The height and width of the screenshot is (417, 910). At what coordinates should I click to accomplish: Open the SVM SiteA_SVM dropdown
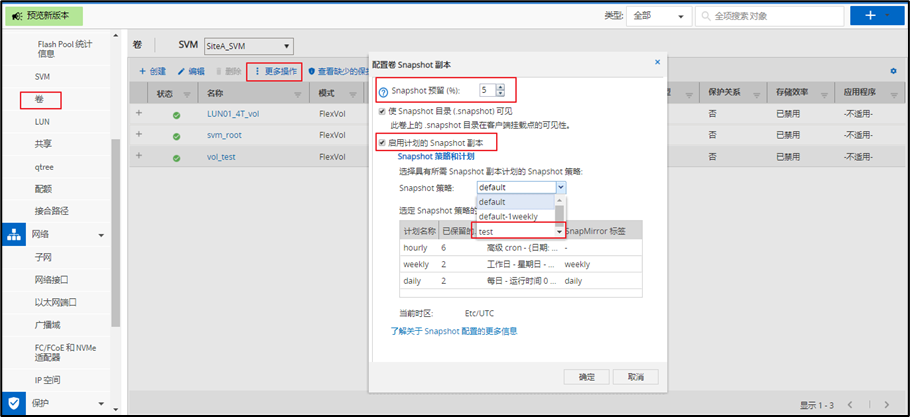(247, 46)
